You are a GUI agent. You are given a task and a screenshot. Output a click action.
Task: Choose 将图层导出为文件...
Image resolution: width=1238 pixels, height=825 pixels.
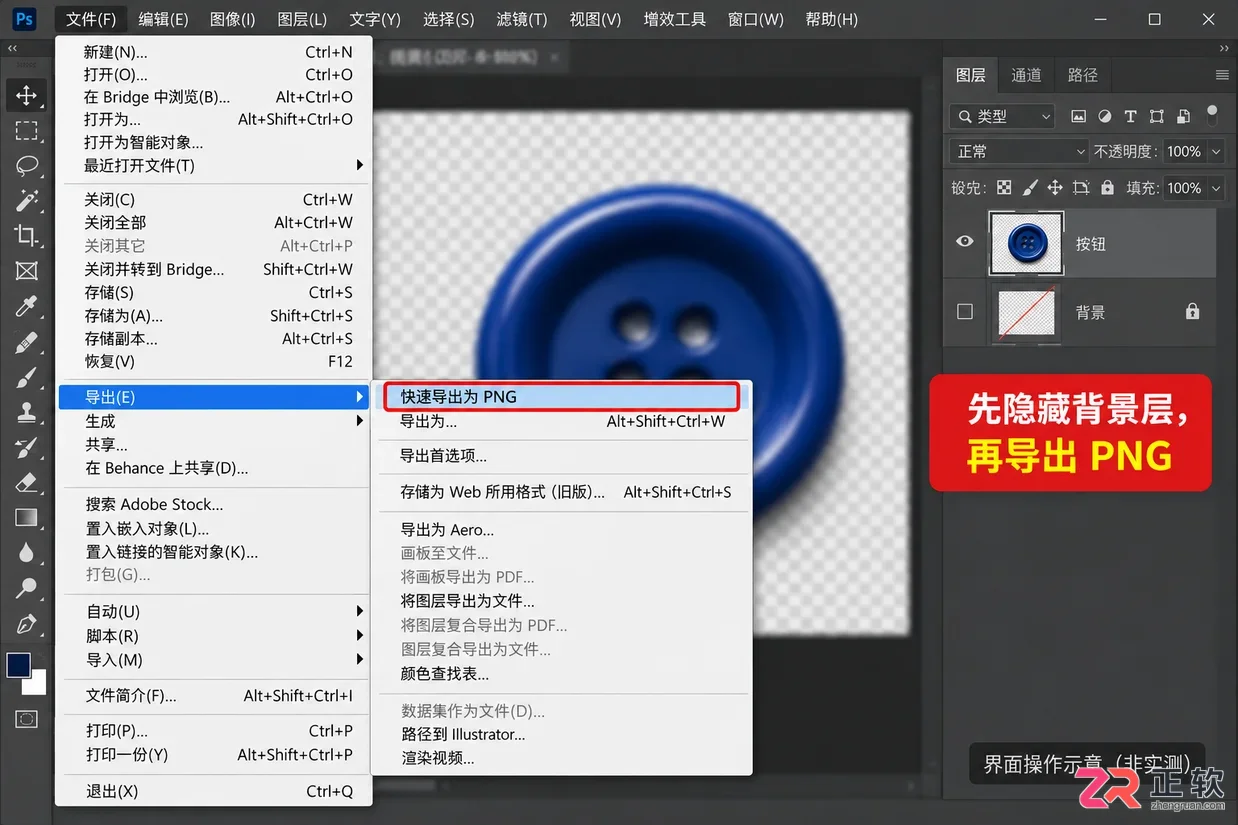(562, 601)
